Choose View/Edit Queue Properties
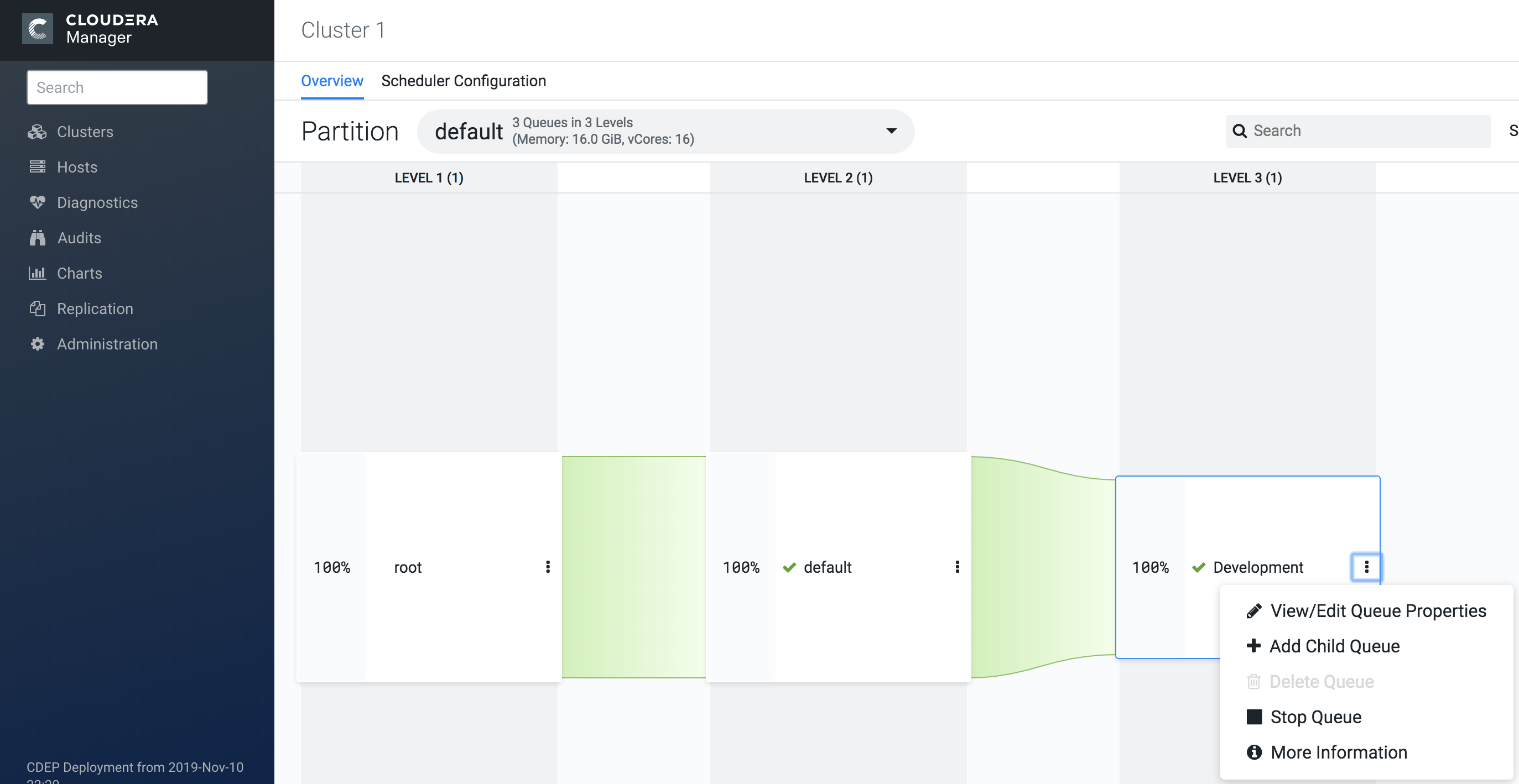Viewport: 1519px width, 784px height. pos(1377,611)
